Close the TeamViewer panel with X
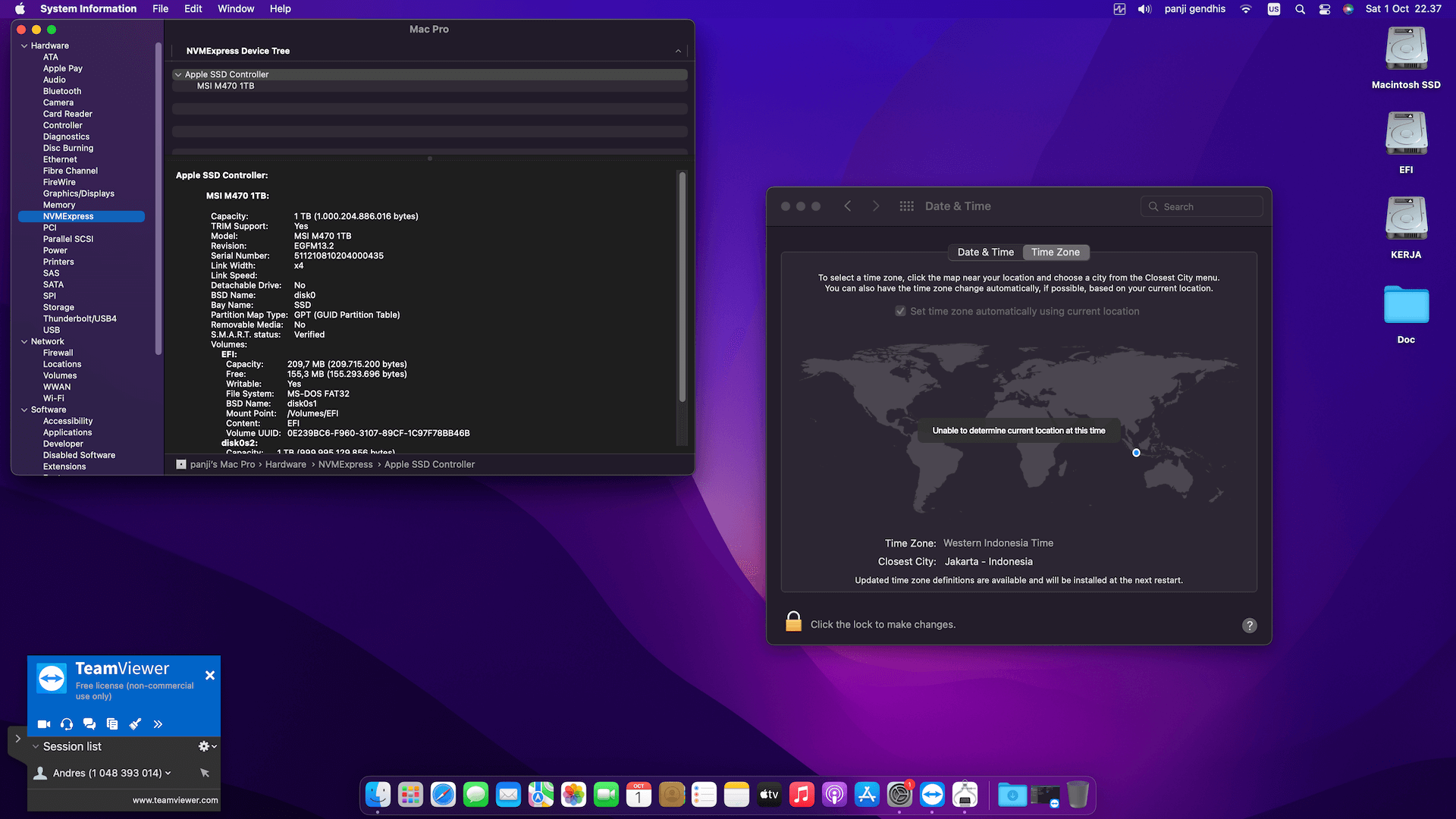The width and height of the screenshot is (1456, 819). tap(210, 675)
